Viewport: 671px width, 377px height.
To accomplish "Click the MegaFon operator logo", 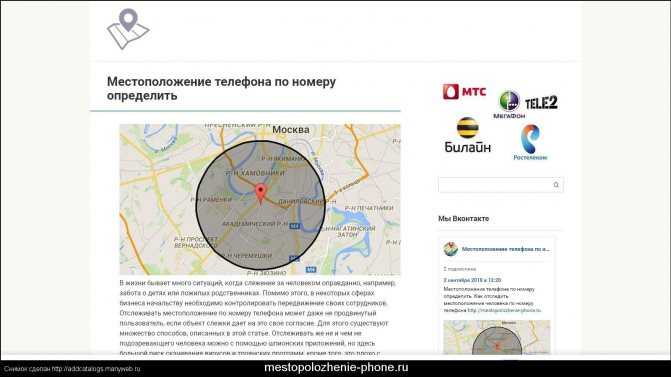I will (509, 105).
